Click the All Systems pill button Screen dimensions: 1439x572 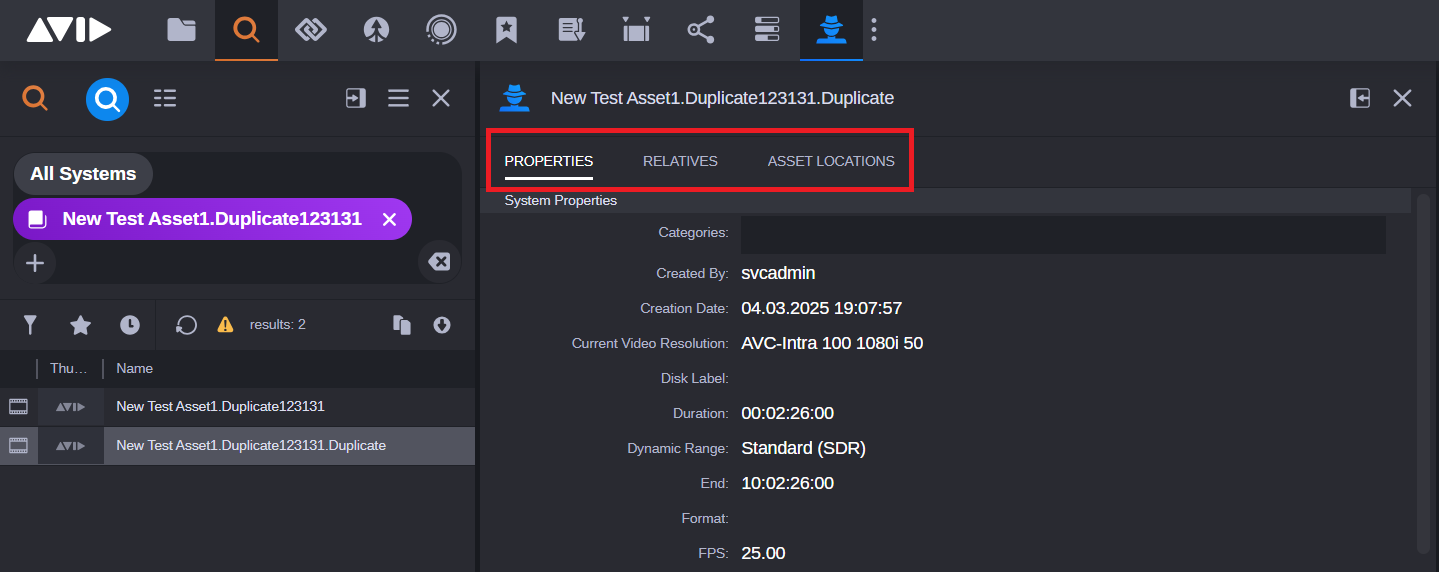[83, 174]
